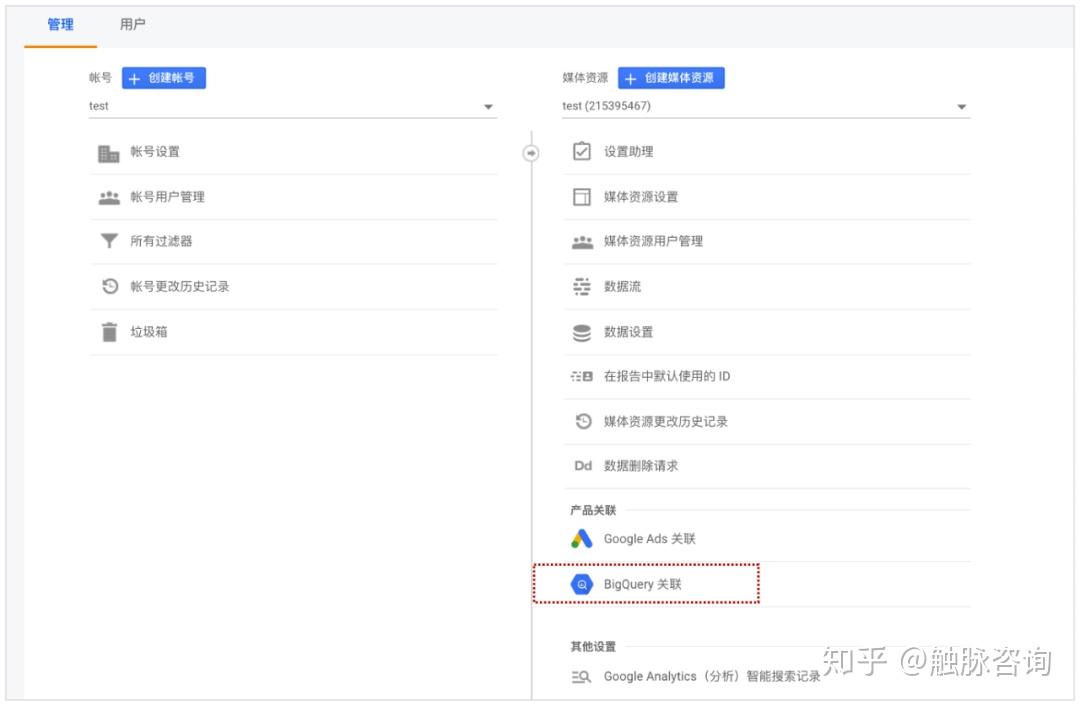
Task: Click the 数据删除请求 Dd icon
Action: (582, 465)
